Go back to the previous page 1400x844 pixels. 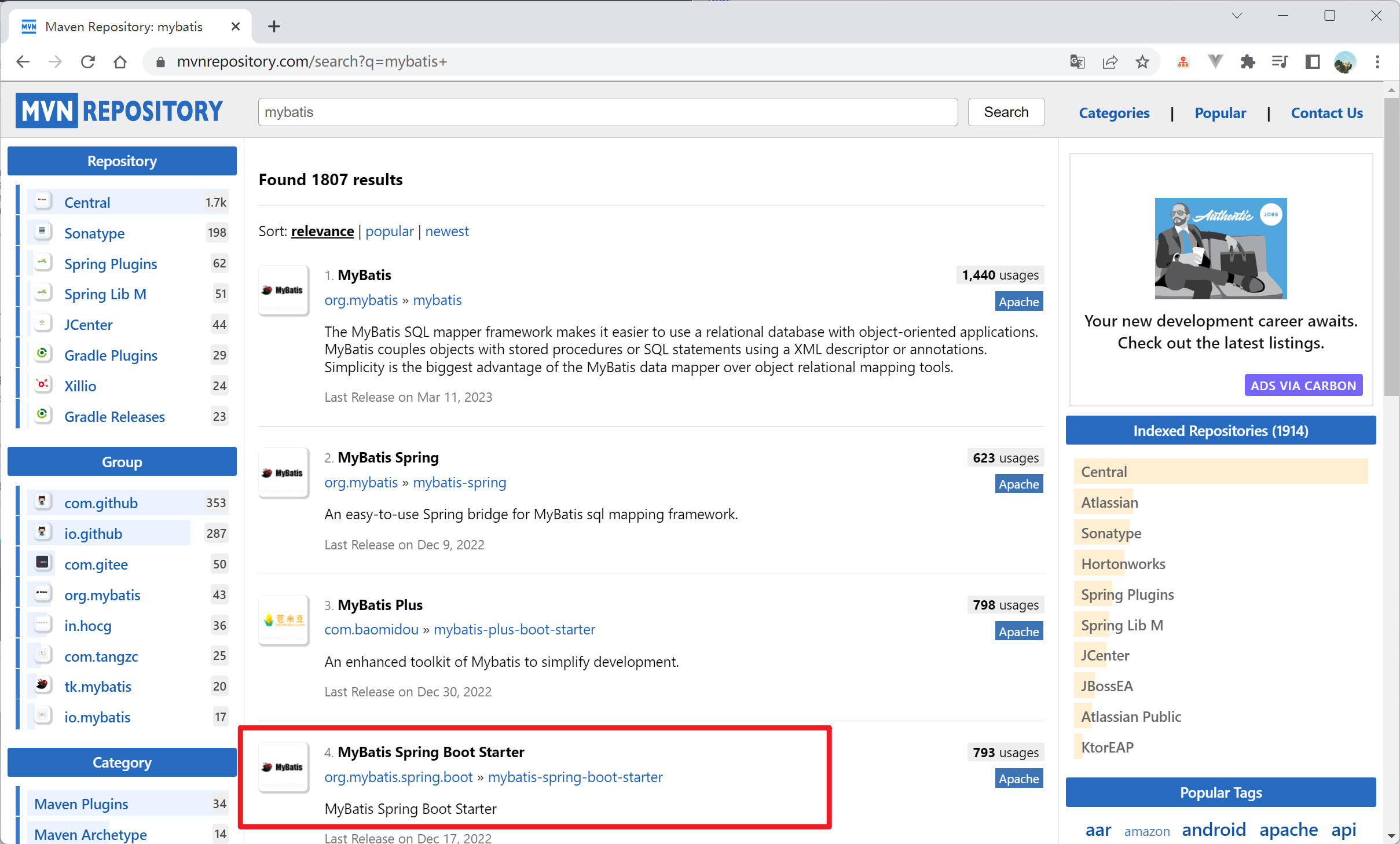pyautogui.click(x=23, y=61)
